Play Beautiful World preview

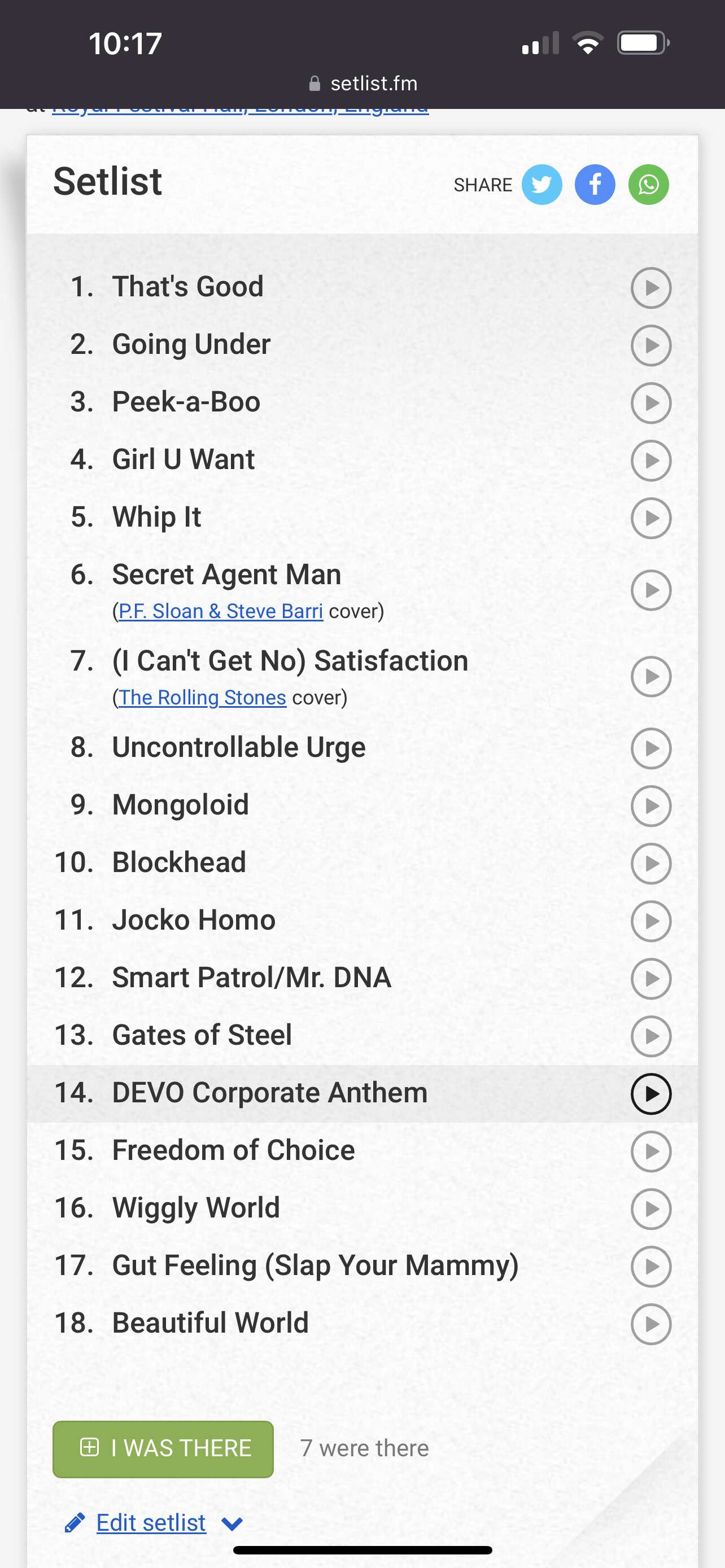650,1324
